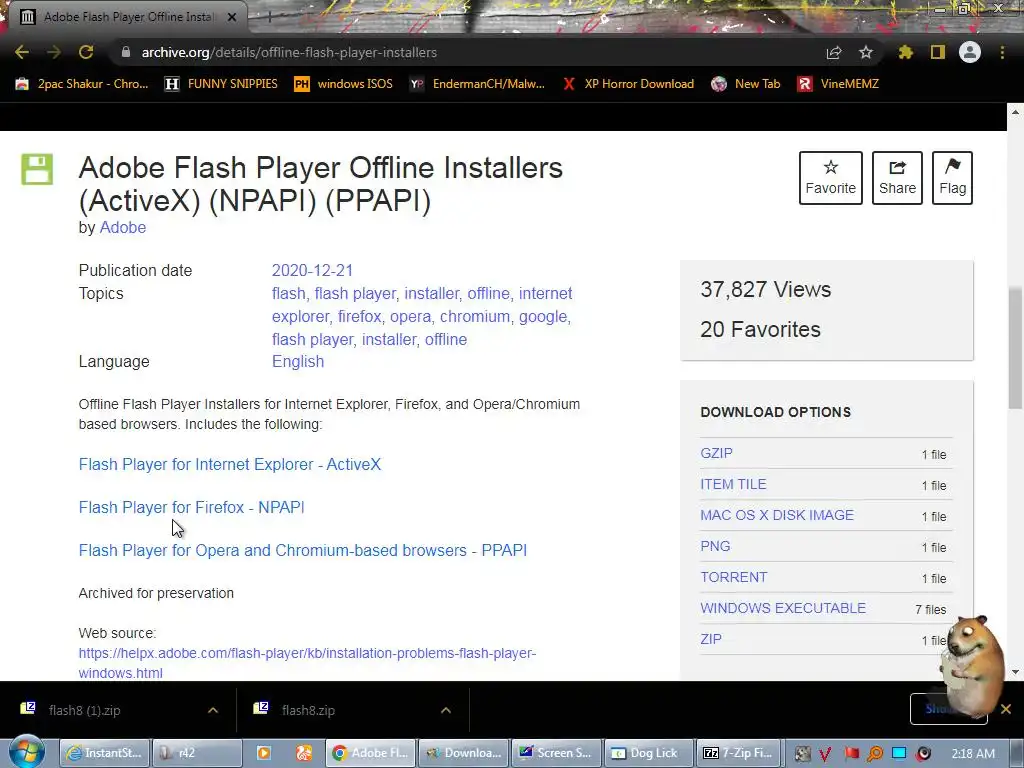
Task: Select the ITEM TILE download option
Action: [x=733, y=484]
